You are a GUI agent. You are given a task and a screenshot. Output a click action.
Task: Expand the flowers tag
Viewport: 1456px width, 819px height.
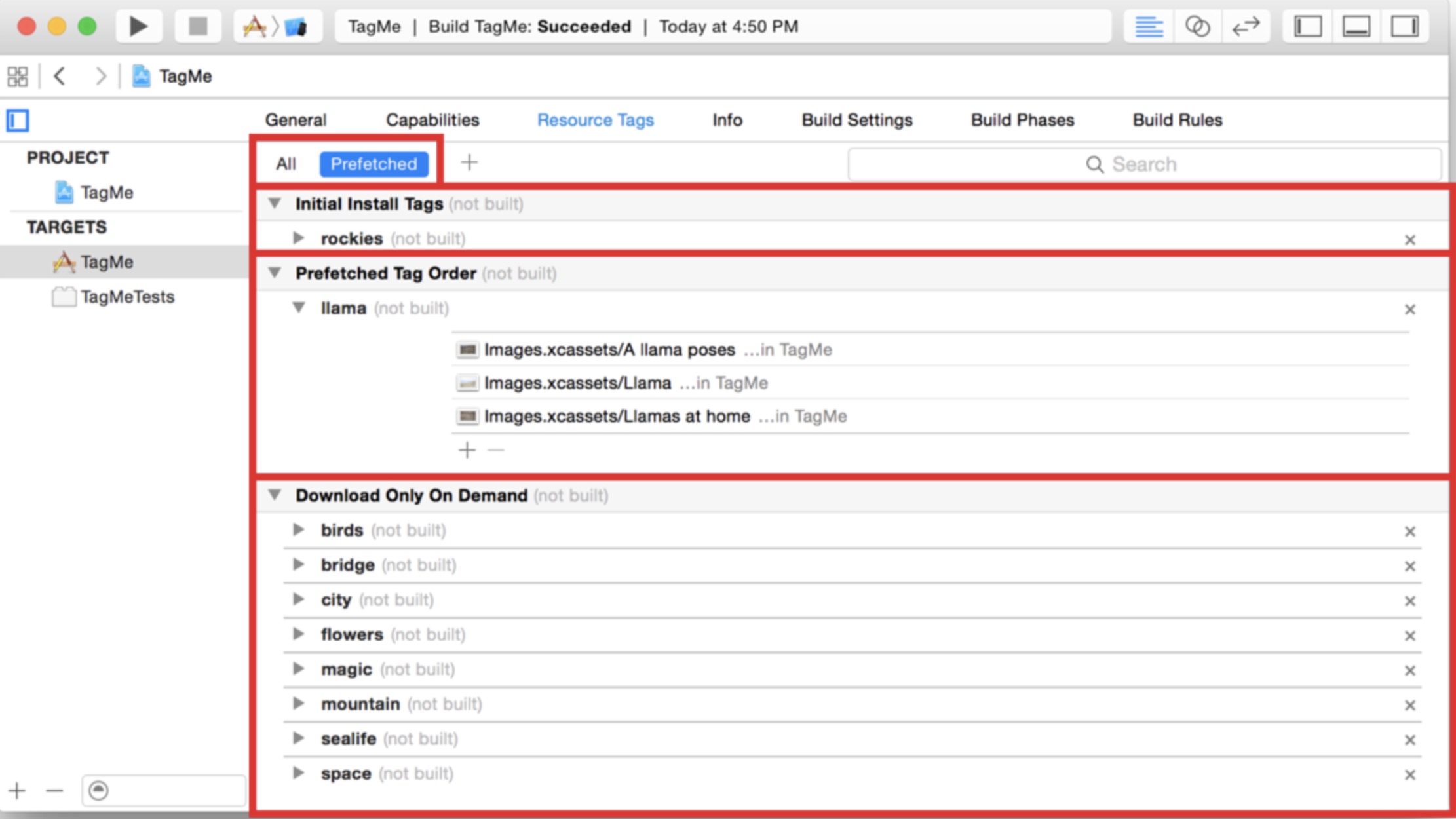coord(299,634)
